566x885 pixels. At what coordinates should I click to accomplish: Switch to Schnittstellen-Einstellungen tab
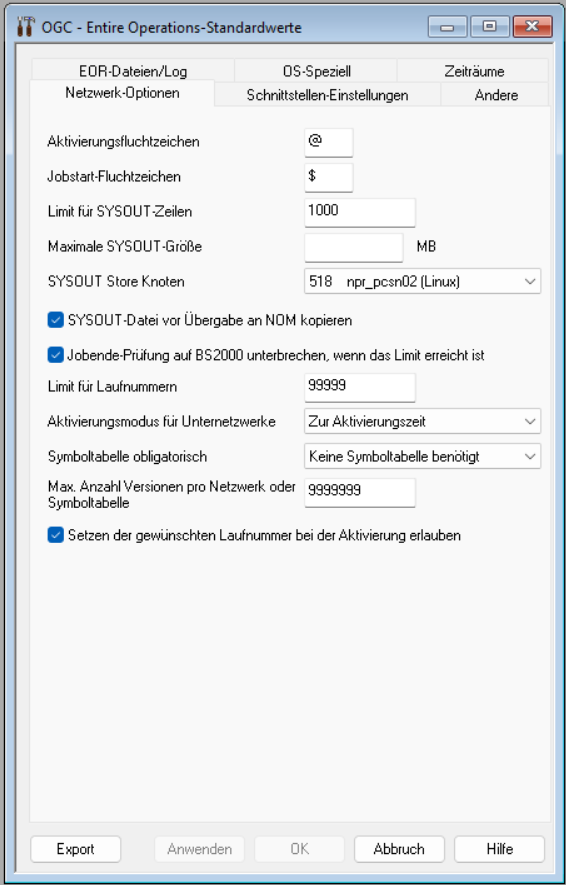pyautogui.click(x=327, y=95)
